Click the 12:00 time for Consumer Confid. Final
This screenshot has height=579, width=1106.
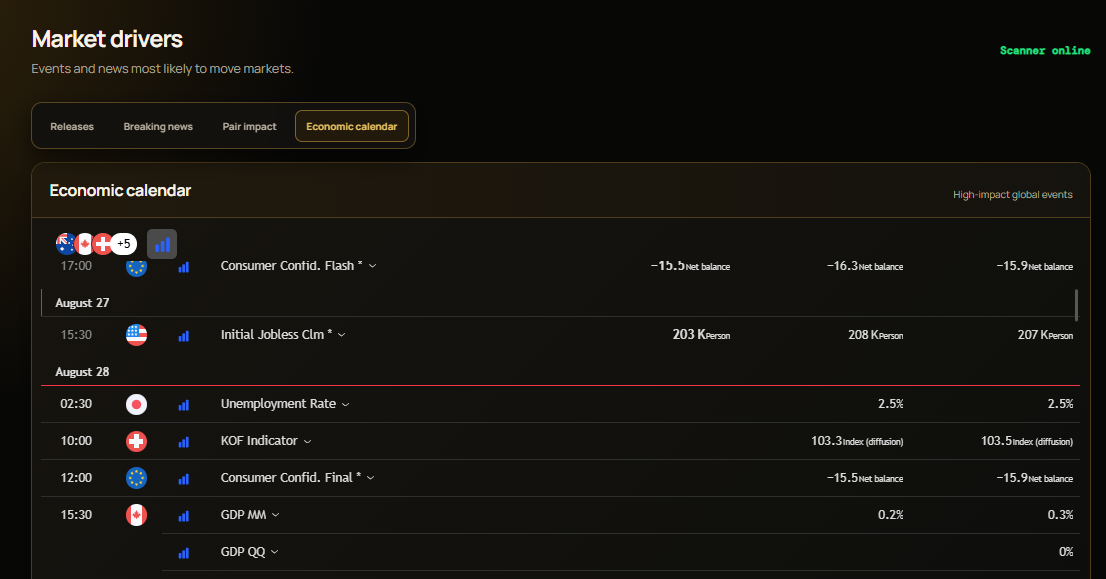76,477
